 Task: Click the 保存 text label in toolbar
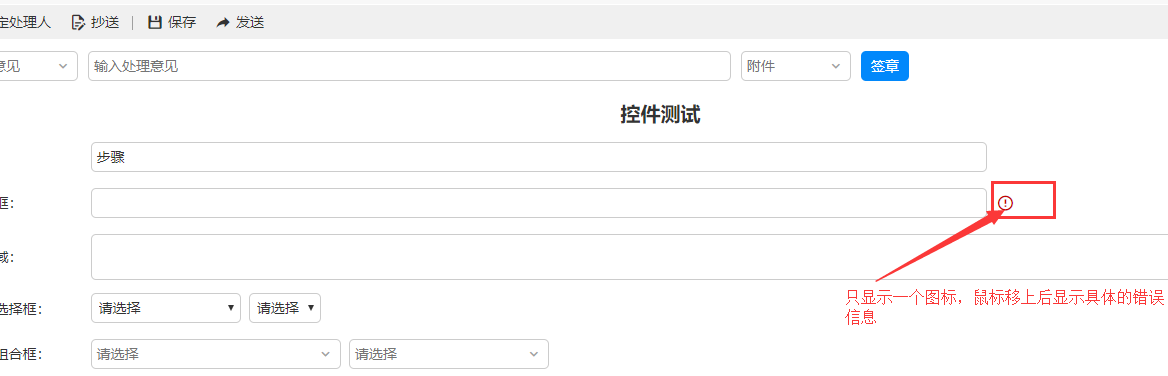(182, 22)
